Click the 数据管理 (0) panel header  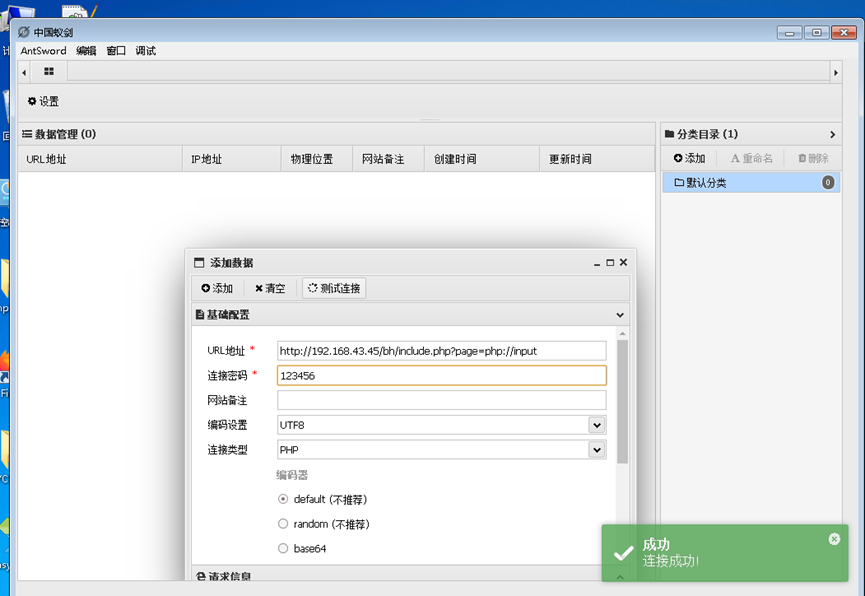(x=335, y=134)
